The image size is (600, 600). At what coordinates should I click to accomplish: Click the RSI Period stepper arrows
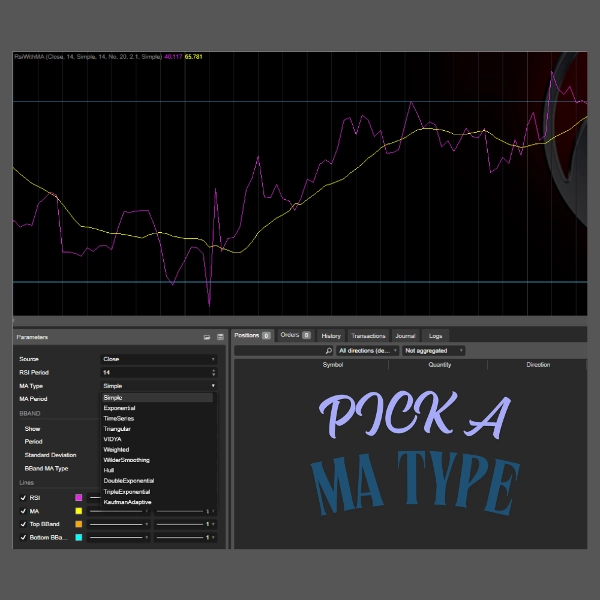pyautogui.click(x=213, y=372)
